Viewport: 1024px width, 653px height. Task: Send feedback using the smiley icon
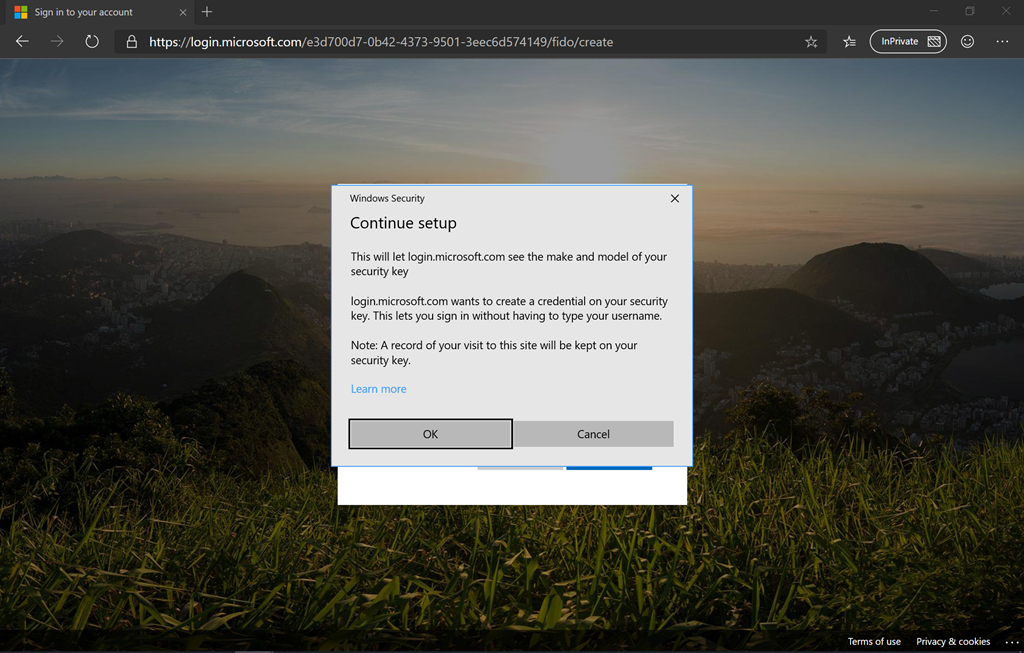(967, 42)
